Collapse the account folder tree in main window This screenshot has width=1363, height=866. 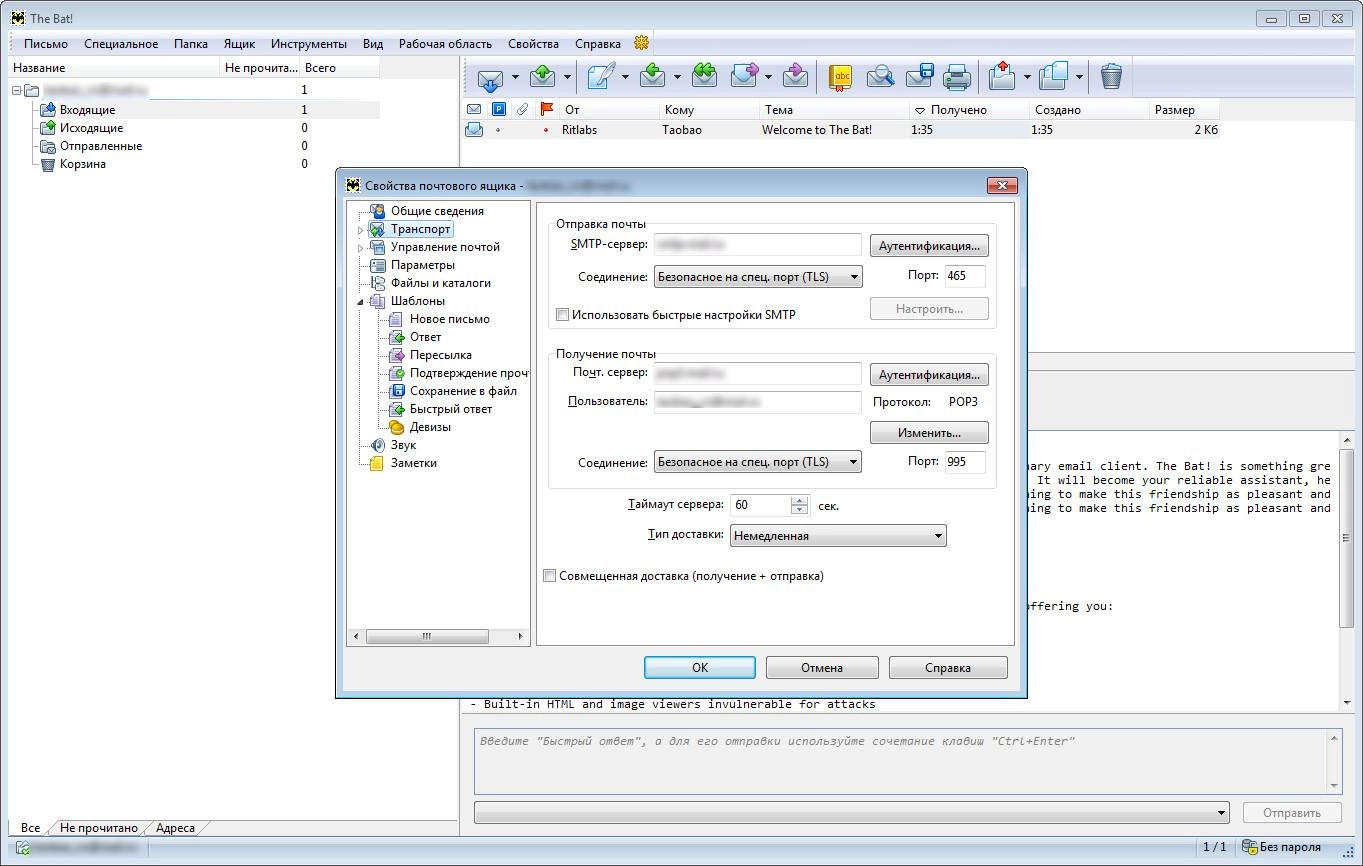[17, 90]
